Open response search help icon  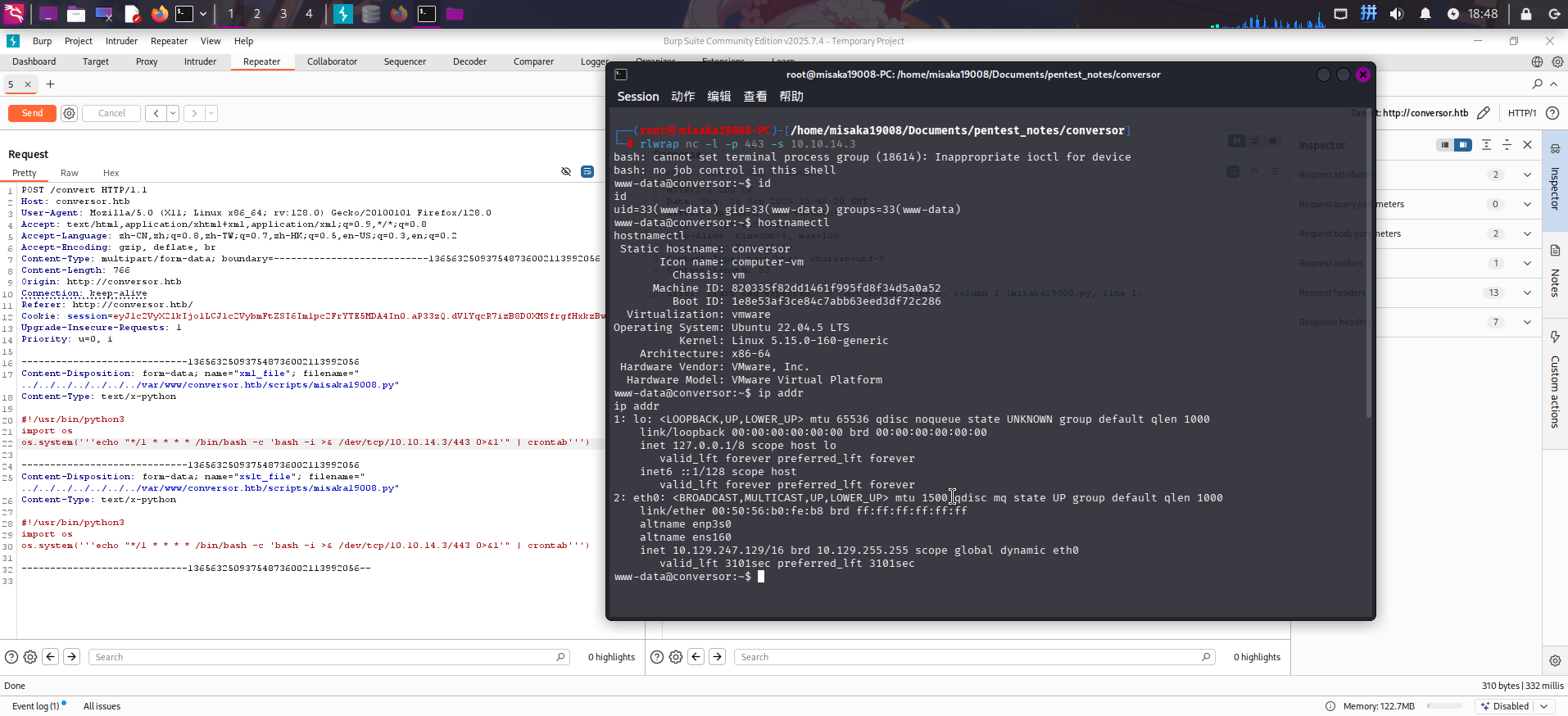[x=657, y=657]
